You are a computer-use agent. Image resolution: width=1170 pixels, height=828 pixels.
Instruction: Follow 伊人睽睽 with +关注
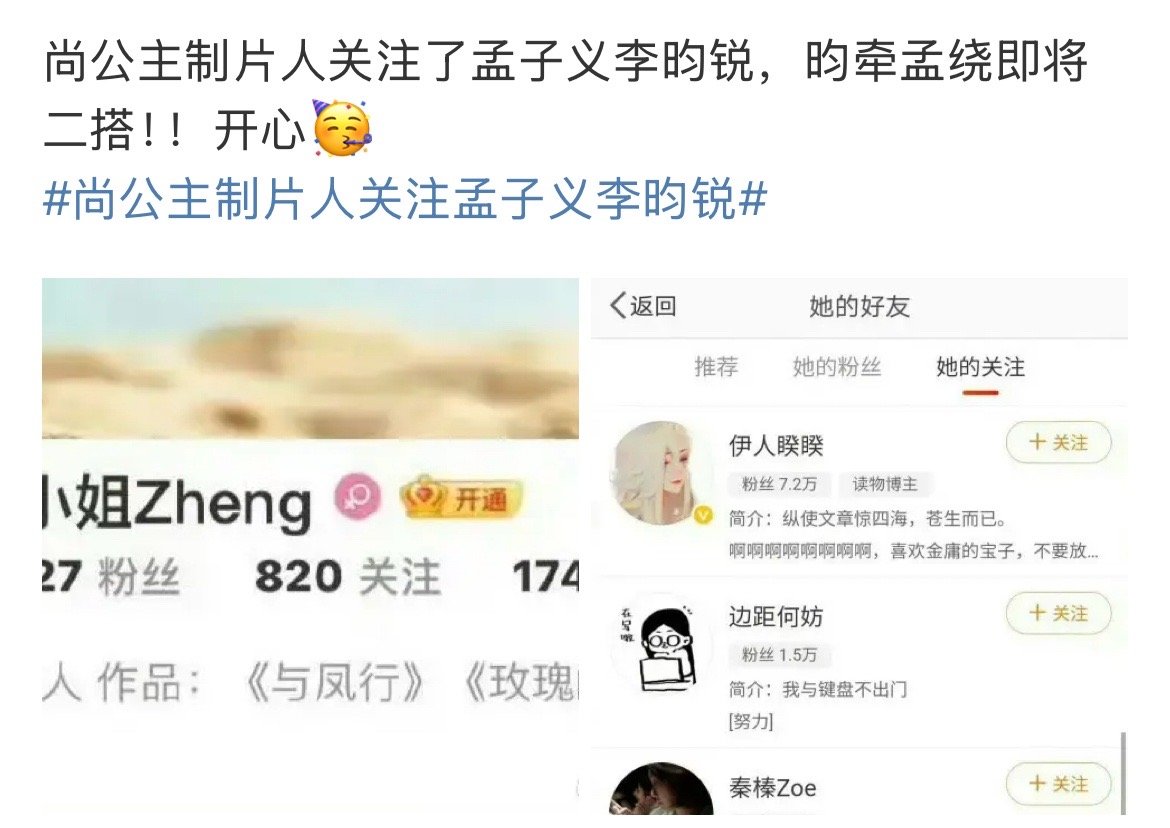point(1058,442)
